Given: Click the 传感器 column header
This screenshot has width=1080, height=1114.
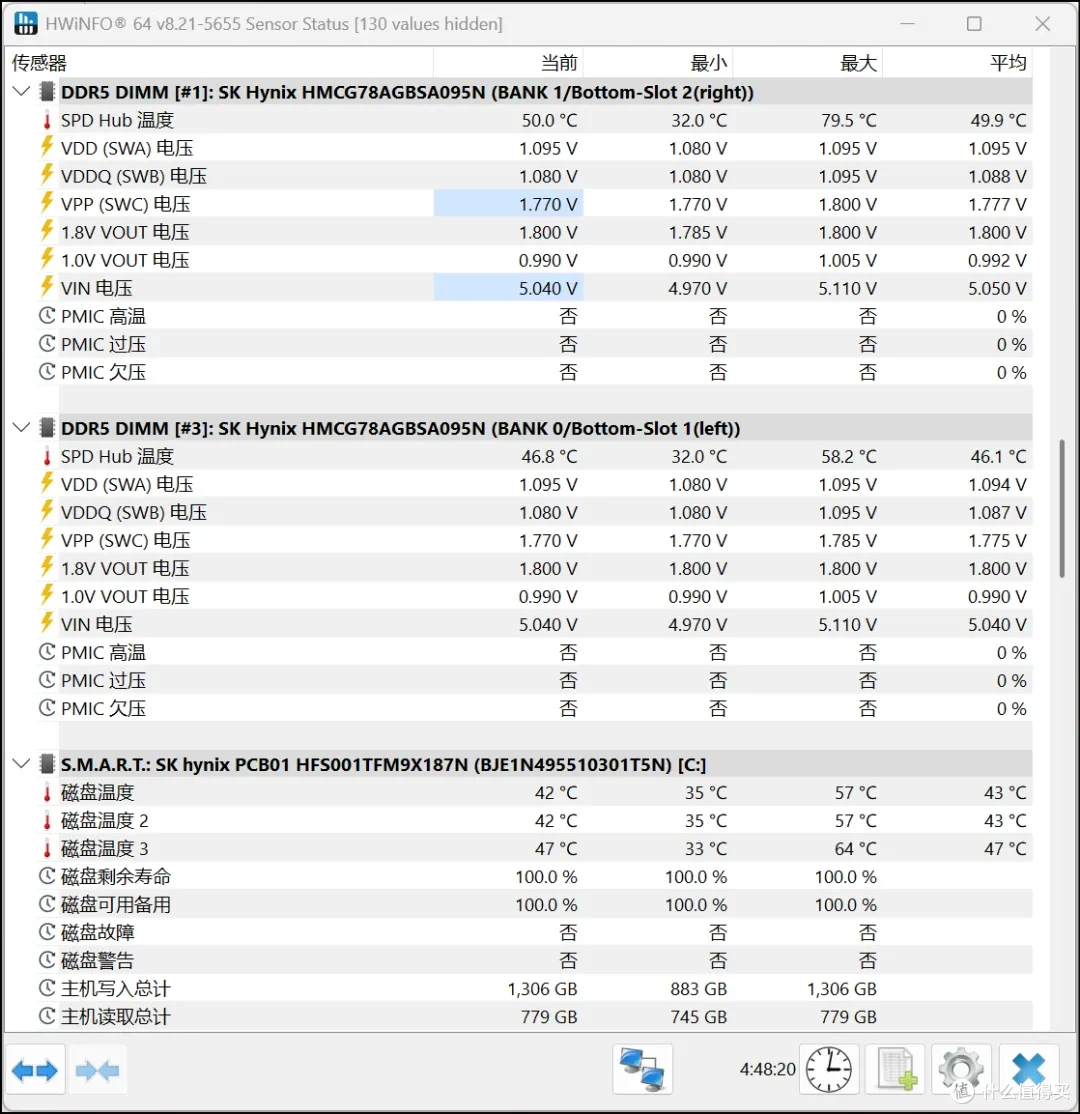Looking at the screenshot, I should pos(219,63).
